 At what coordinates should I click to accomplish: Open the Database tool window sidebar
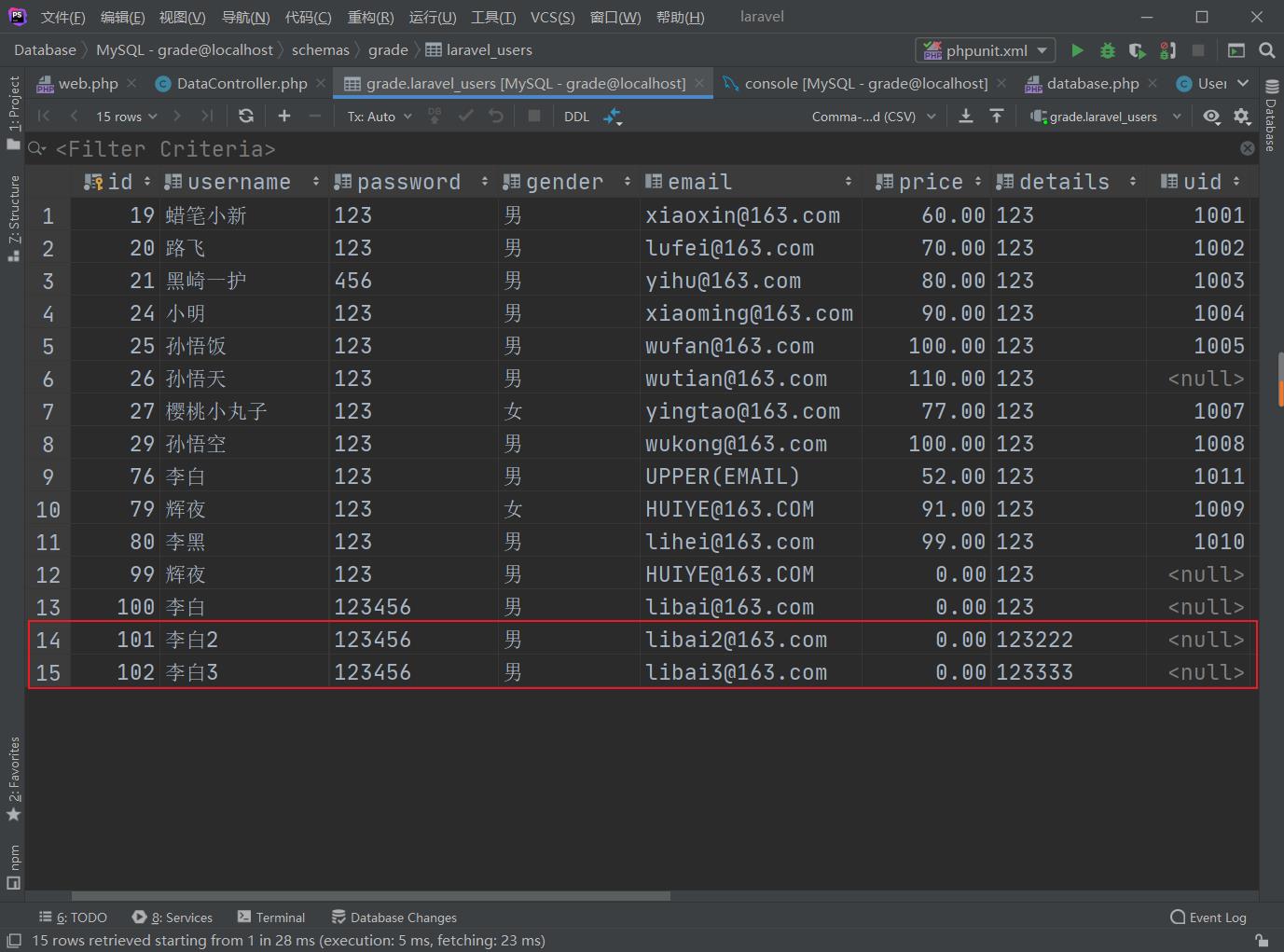coord(1271,116)
